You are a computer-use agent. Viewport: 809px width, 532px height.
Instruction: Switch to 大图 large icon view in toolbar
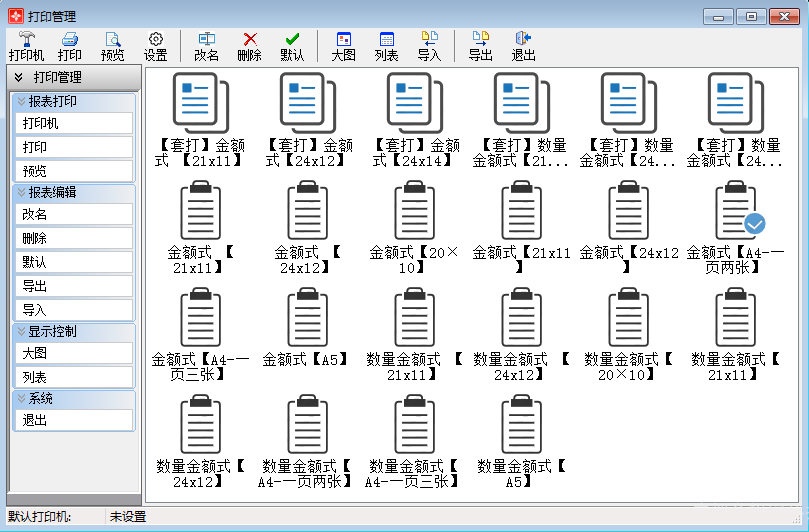click(x=343, y=40)
